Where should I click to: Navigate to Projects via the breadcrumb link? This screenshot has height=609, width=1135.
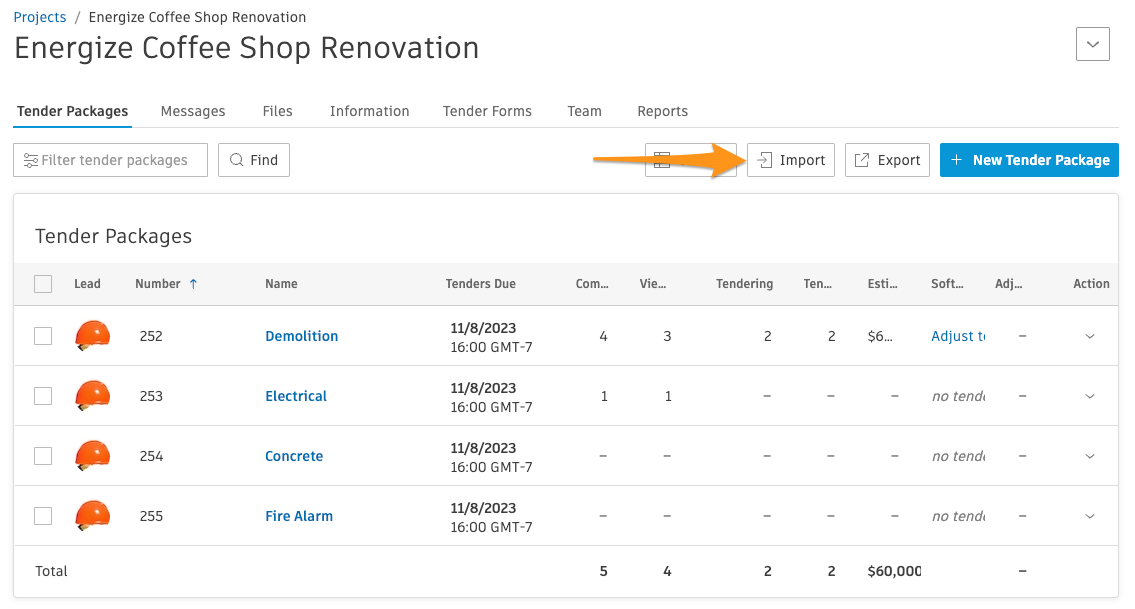point(39,16)
